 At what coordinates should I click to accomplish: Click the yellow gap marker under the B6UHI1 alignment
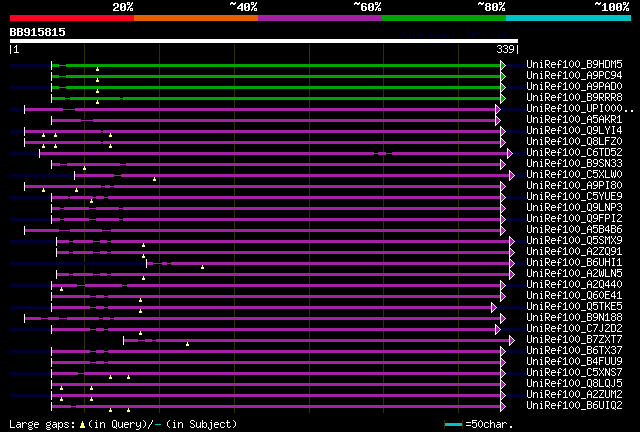[202, 267]
